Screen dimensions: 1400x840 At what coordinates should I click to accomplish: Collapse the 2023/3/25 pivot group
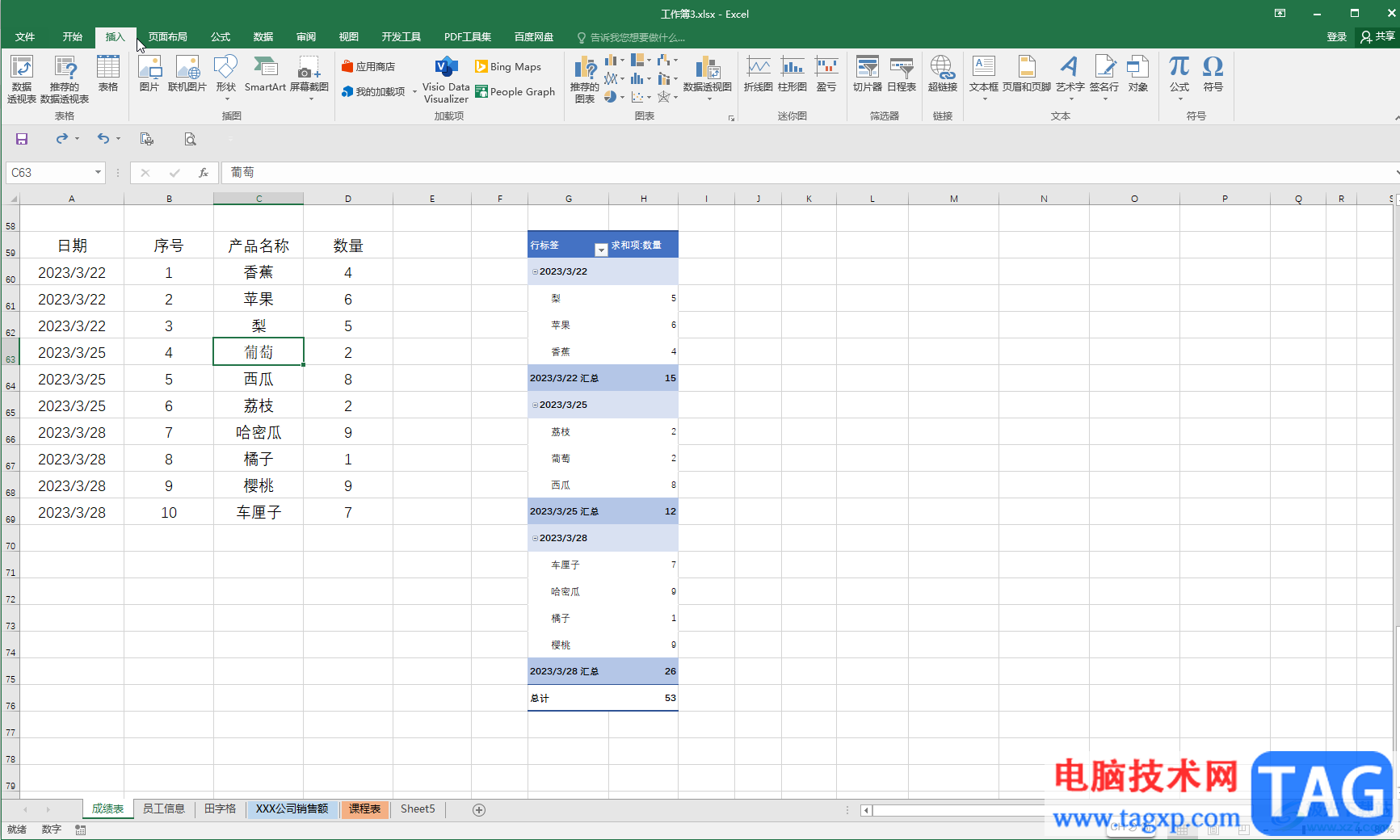[x=535, y=405]
